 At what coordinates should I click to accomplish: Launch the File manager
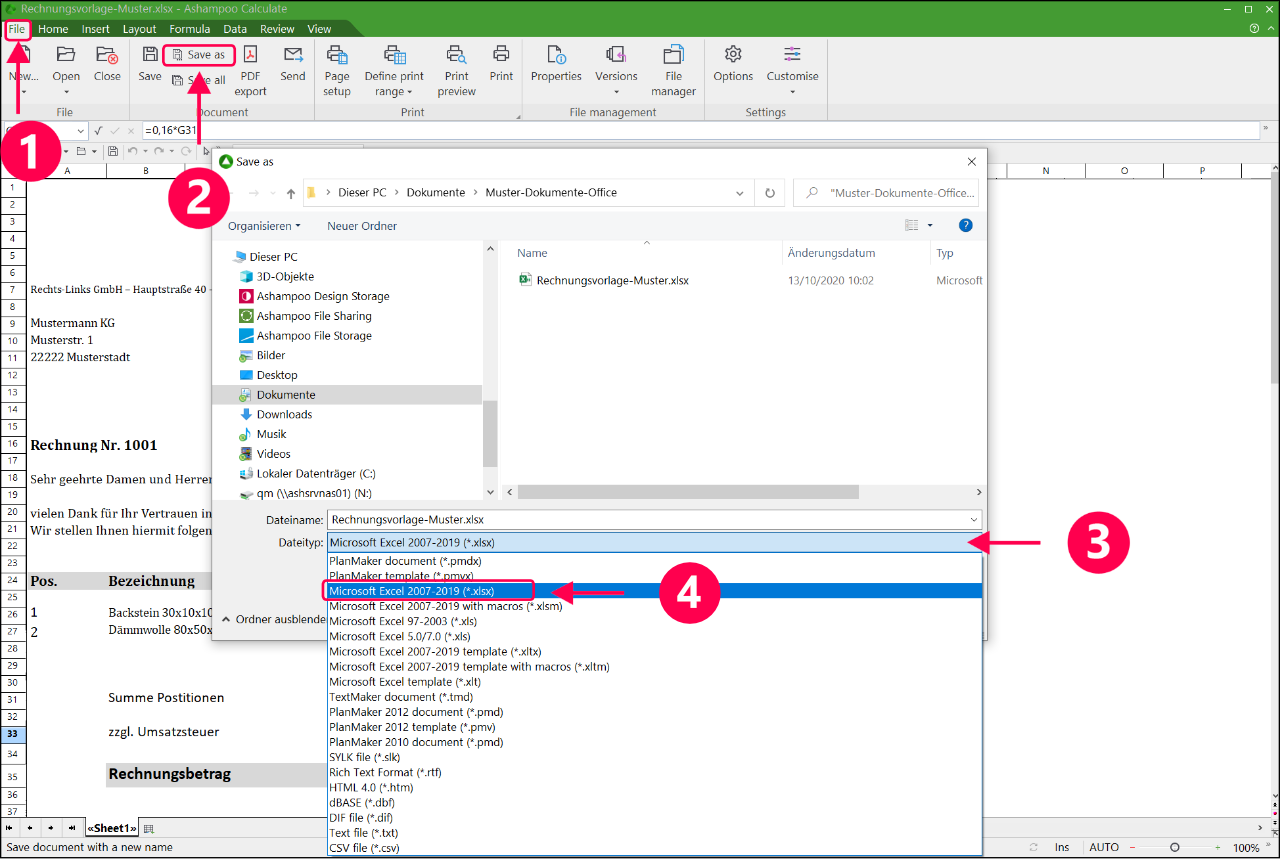click(x=674, y=70)
